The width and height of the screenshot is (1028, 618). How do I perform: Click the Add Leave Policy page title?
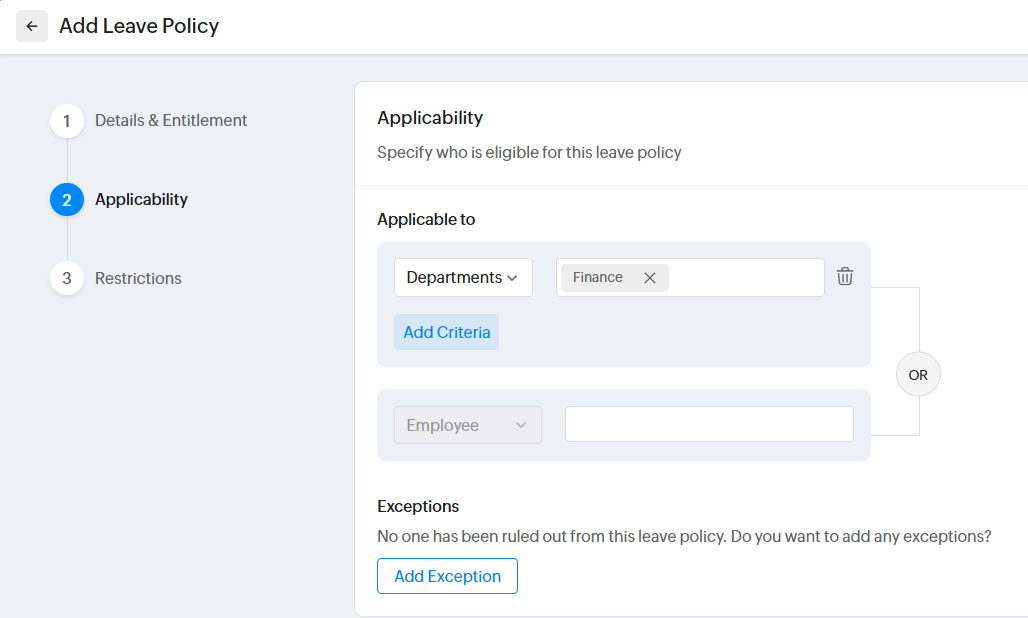coord(139,26)
